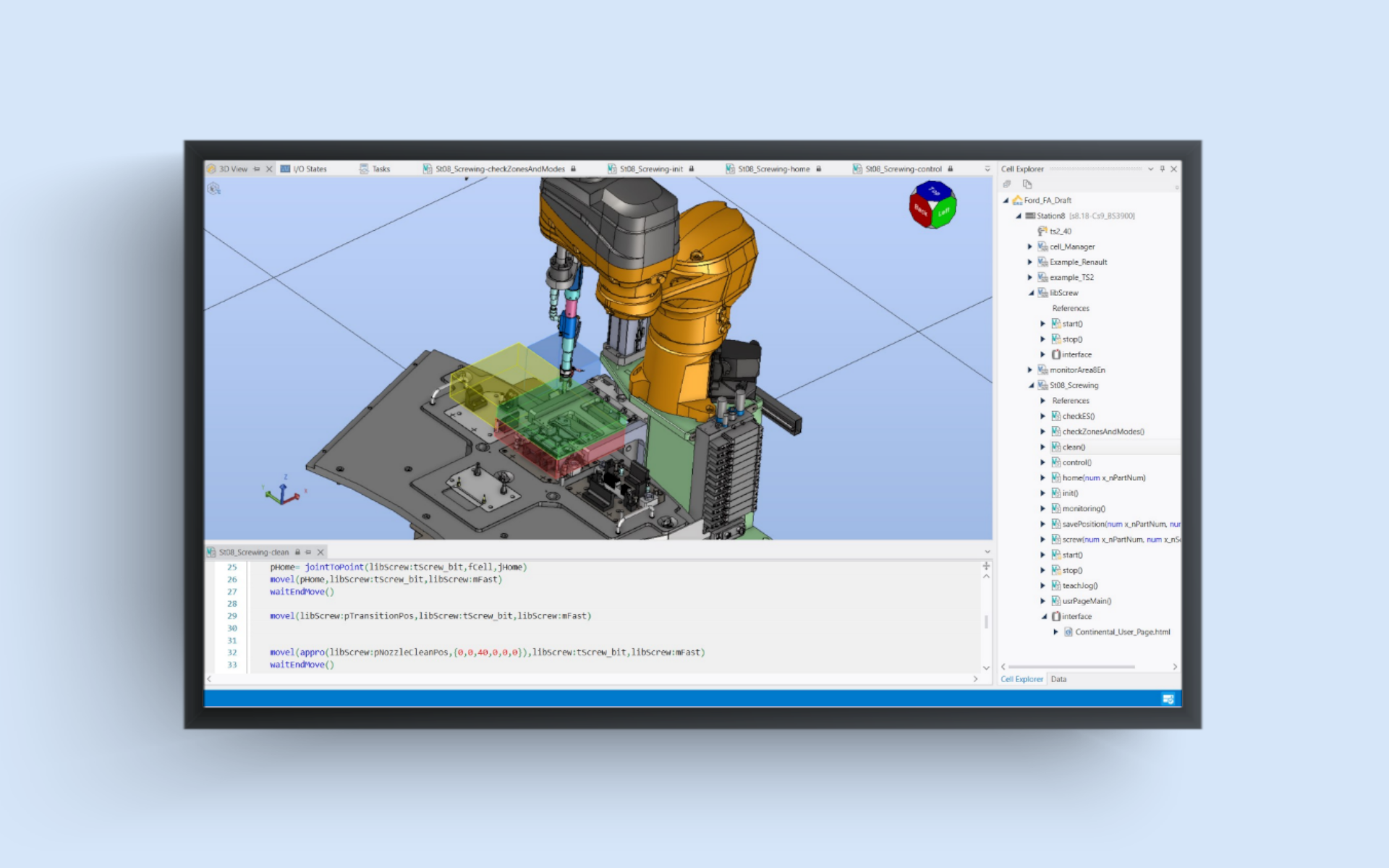
Task: Click lock icon on St08_Screwing-init tab
Action: point(692,169)
